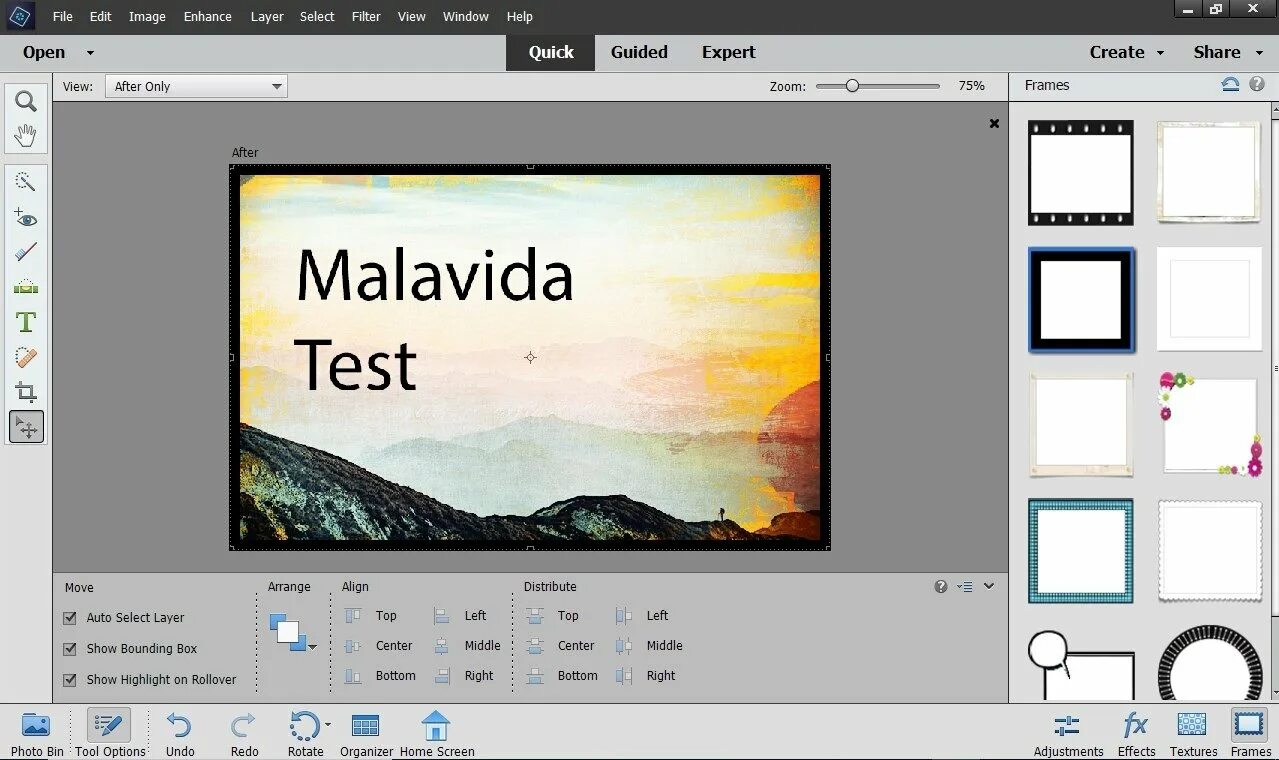Screen dimensions: 1279x760
Task: Open the Frames panel button
Action: coord(1250,733)
